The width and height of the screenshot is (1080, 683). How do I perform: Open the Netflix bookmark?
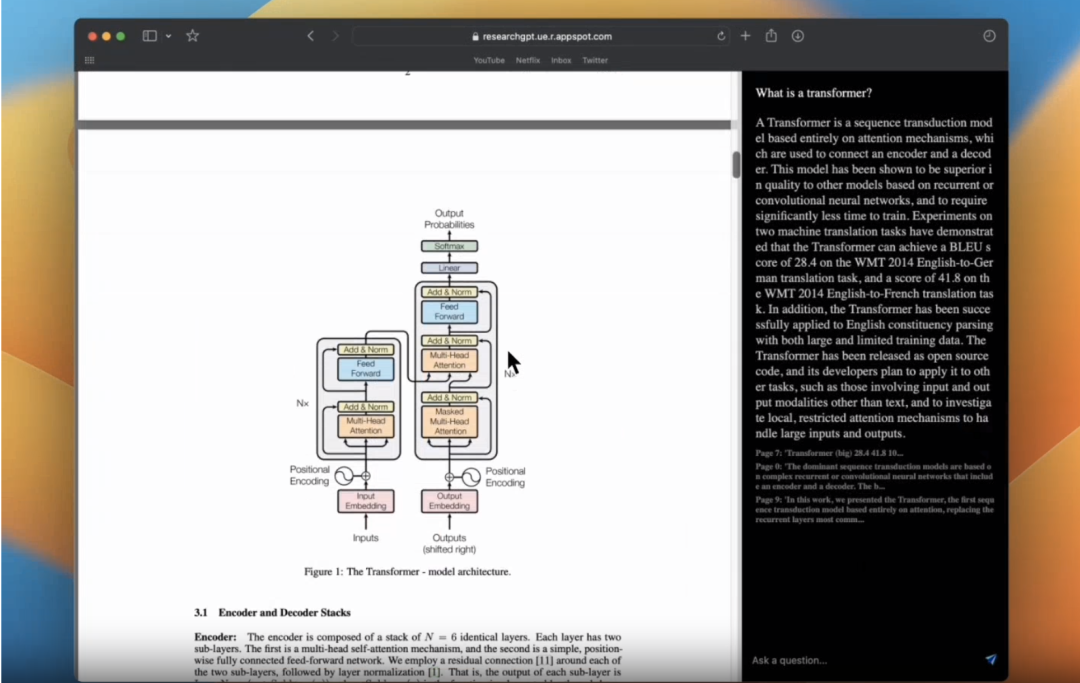pos(528,61)
